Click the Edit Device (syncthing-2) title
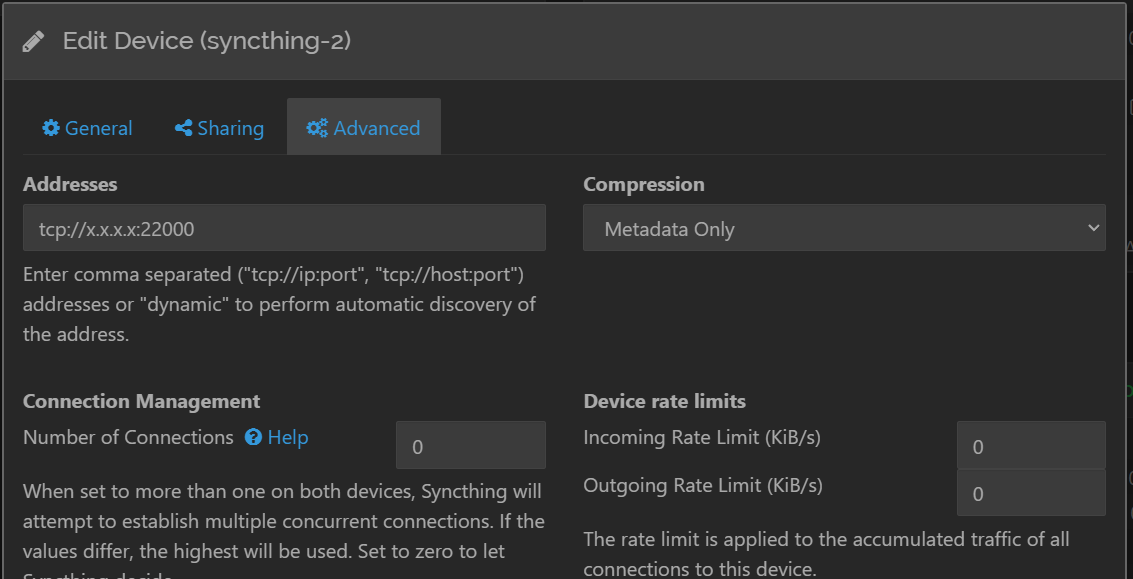The width and height of the screenshot is (1133, 579). (206, 41)
